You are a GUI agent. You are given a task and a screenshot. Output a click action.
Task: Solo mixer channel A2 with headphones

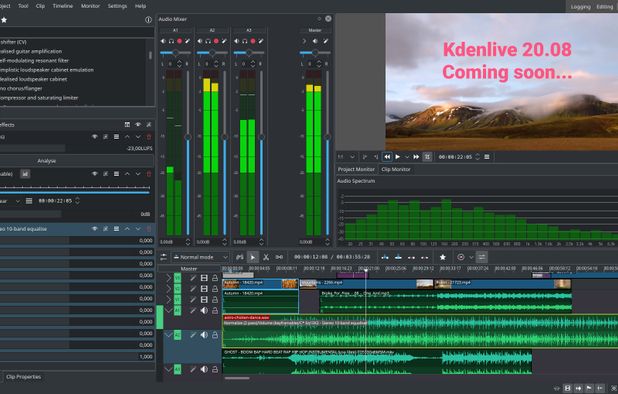click(x=208, y=41)
